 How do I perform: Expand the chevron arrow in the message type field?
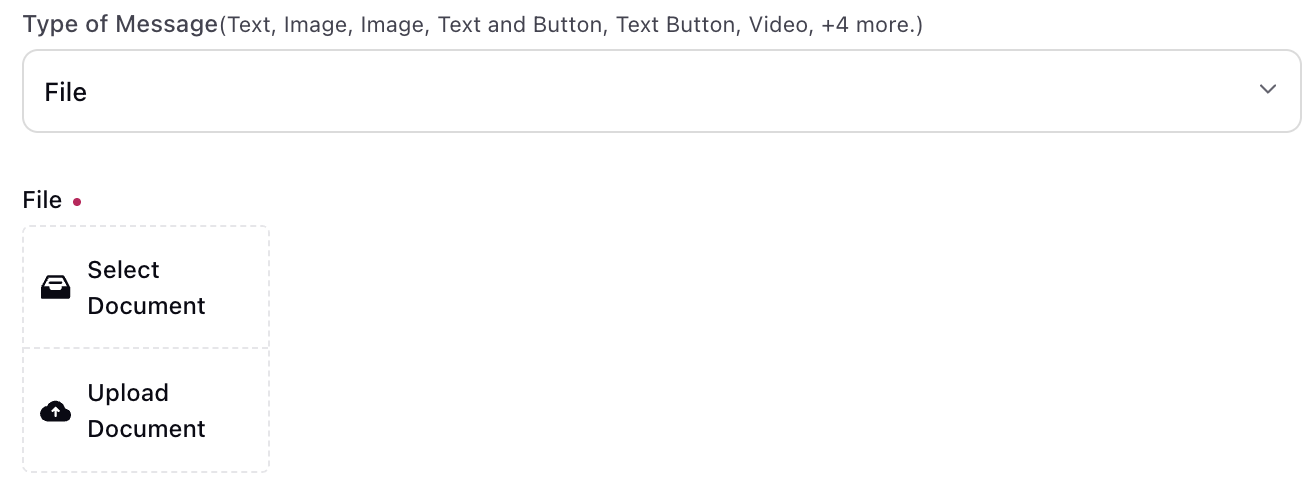coord(1268,90)
